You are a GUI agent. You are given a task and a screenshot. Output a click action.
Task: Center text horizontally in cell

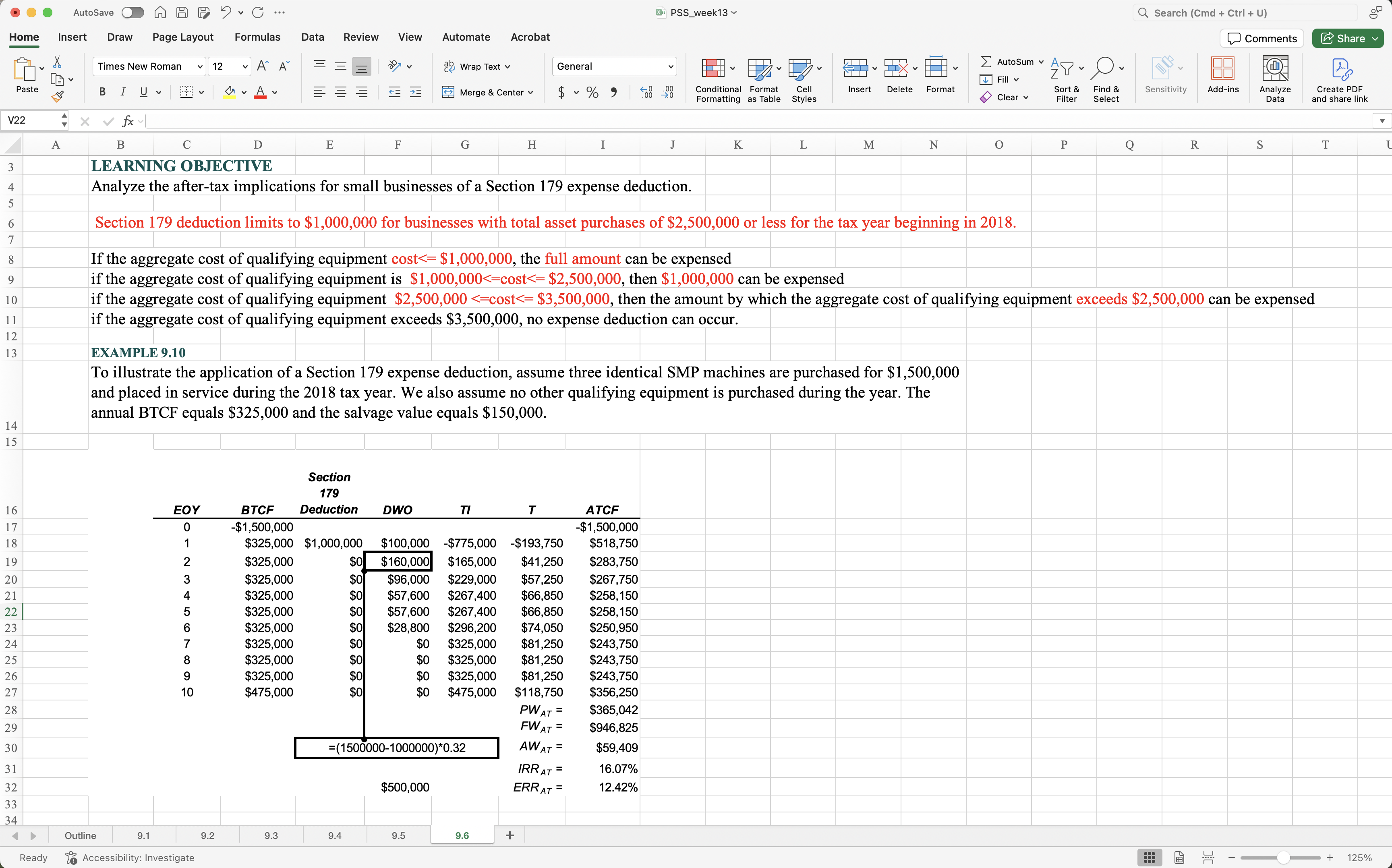tap(341, 92)
